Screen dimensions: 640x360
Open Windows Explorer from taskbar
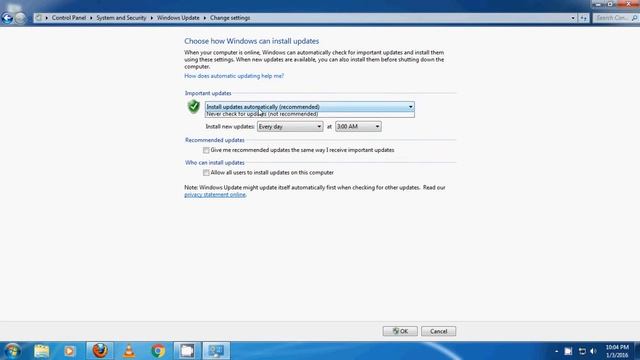point(42,351)
